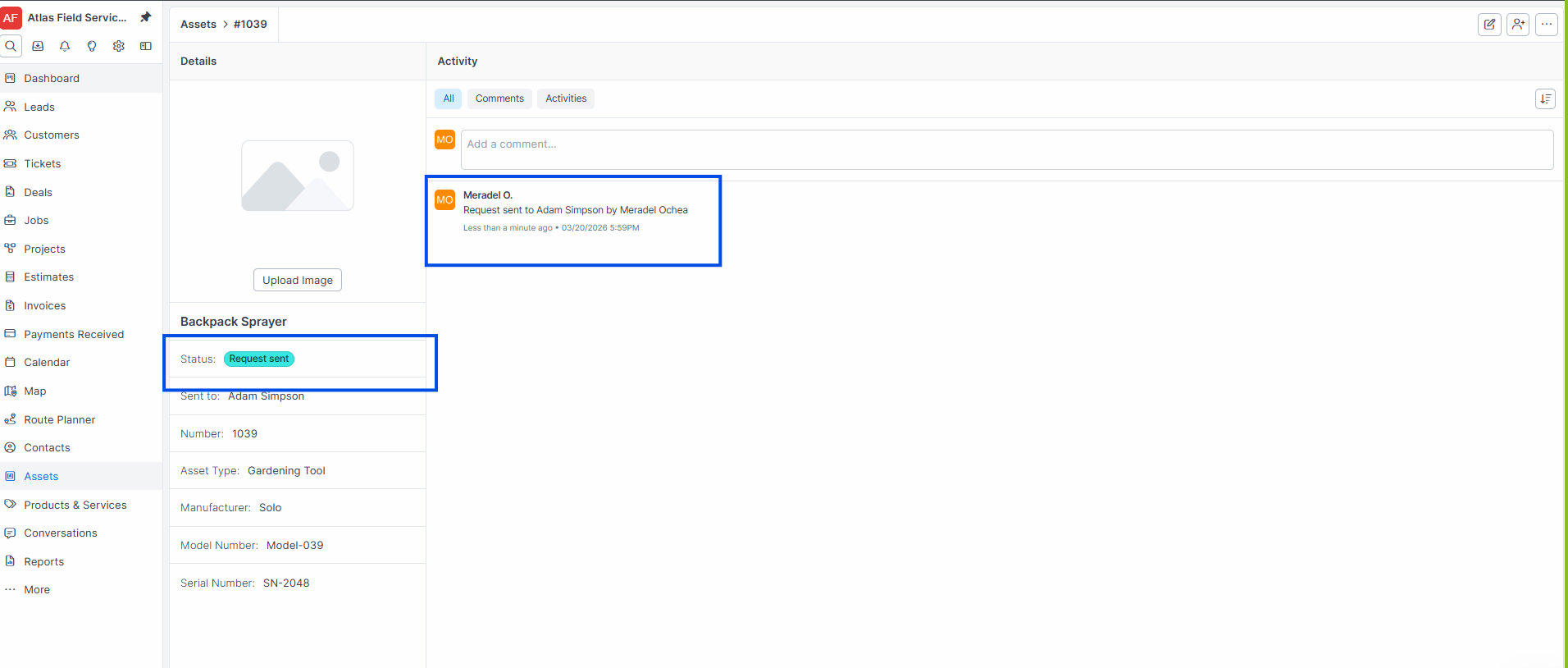This screenshot has height=668, width=1568.
Task: Click the lightbulb tips icon
Action: 92,46
